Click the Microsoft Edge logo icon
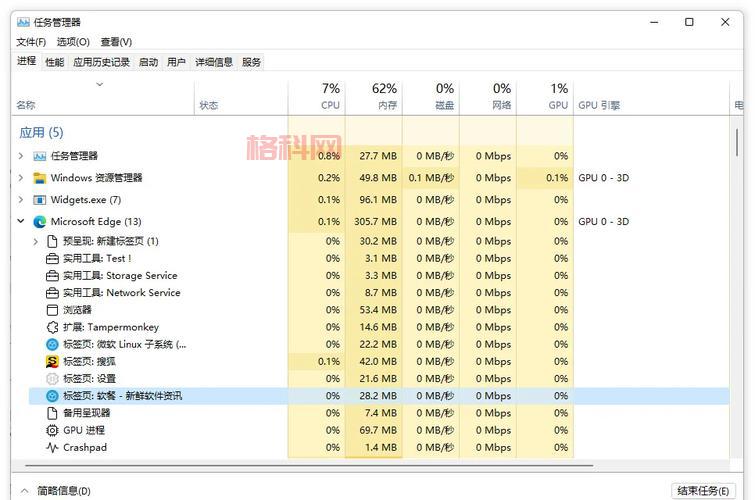755x500 pixels. click(x=39, y=222)
